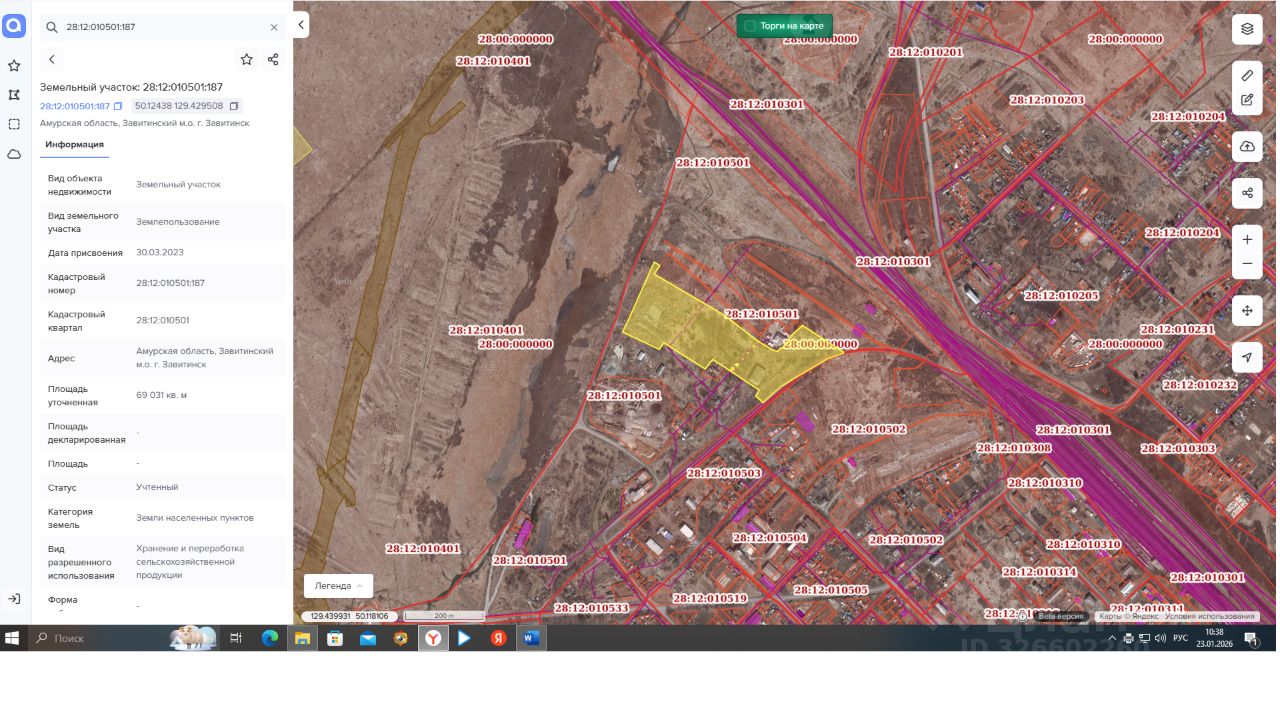Click map label 28:12:010203

pyautogui.click(x=1047, y=100)
